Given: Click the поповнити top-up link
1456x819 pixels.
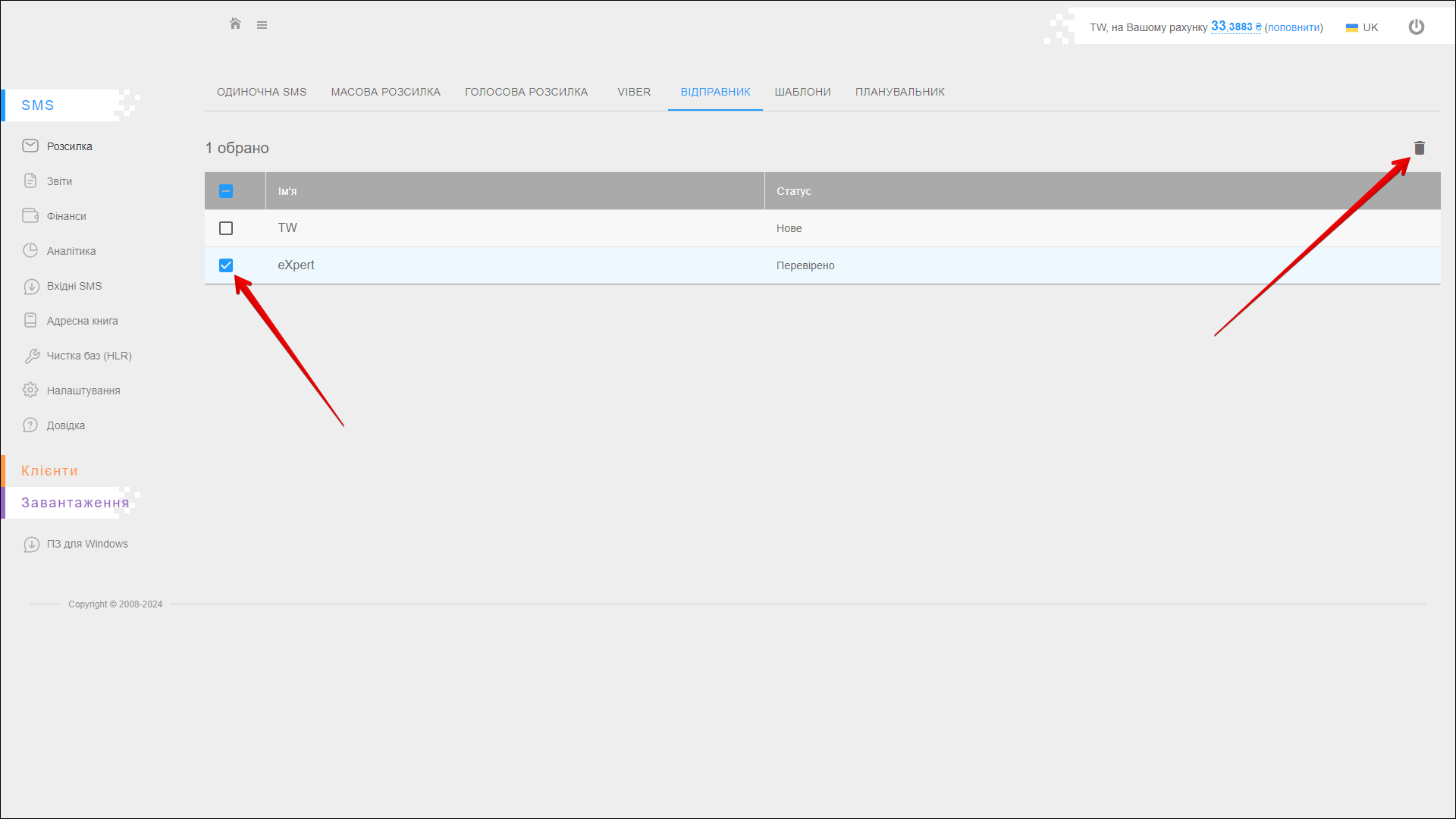Looking at the screenshot, I should (x=1294, y=27).
